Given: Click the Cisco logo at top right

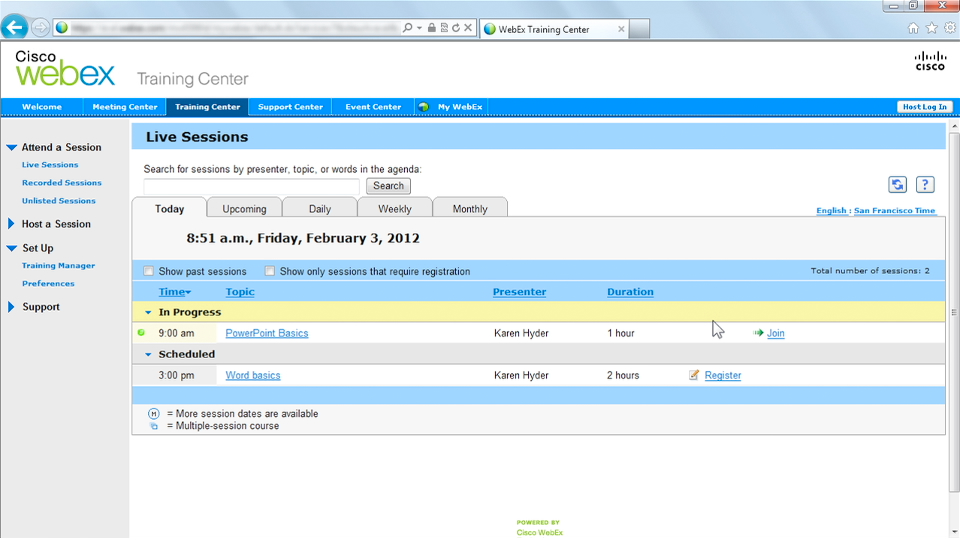Looking at the screenshot, I should [930, 61].
